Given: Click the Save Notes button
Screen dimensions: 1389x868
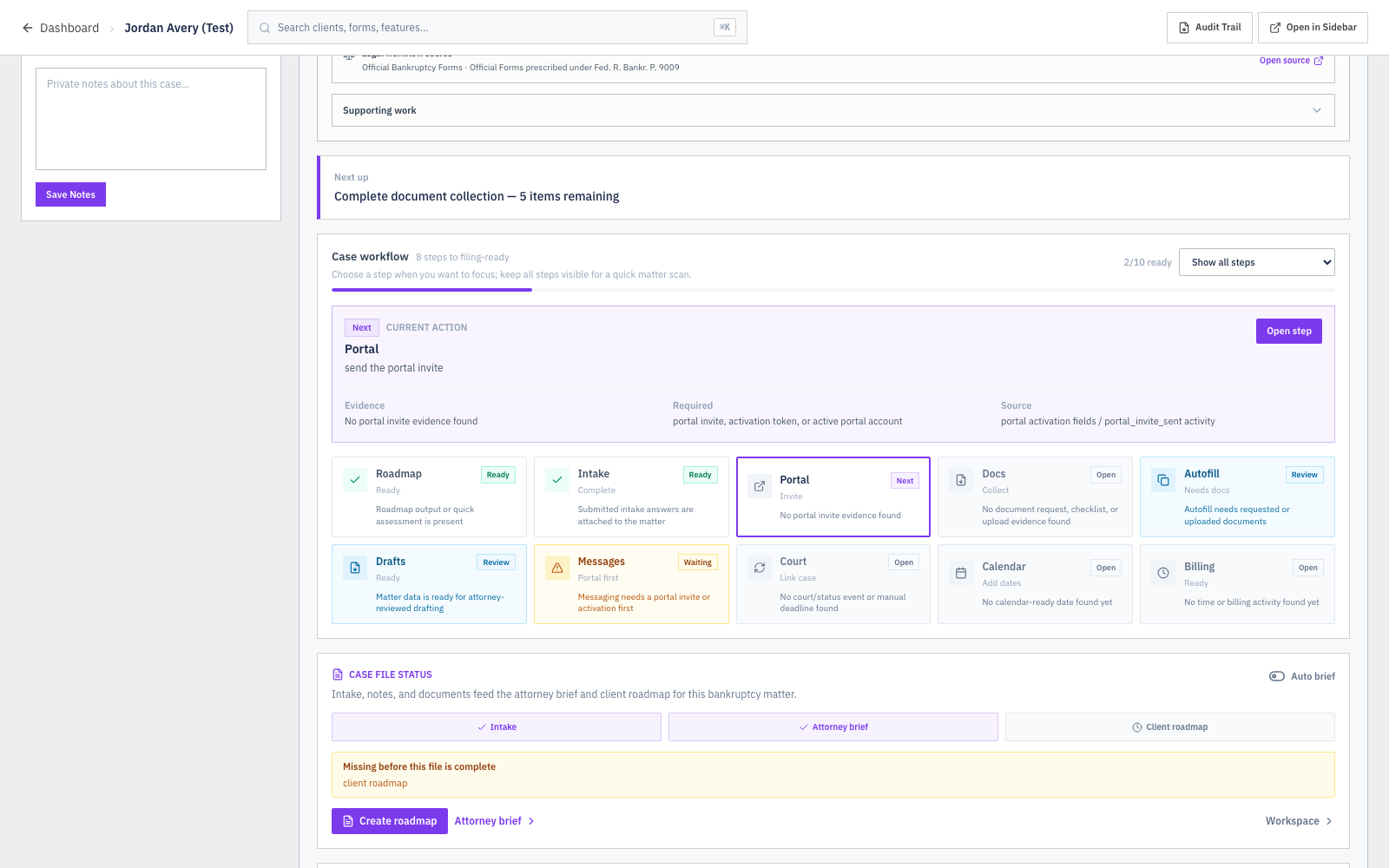Looking at the screenshot, I should (x=70, y=194).
